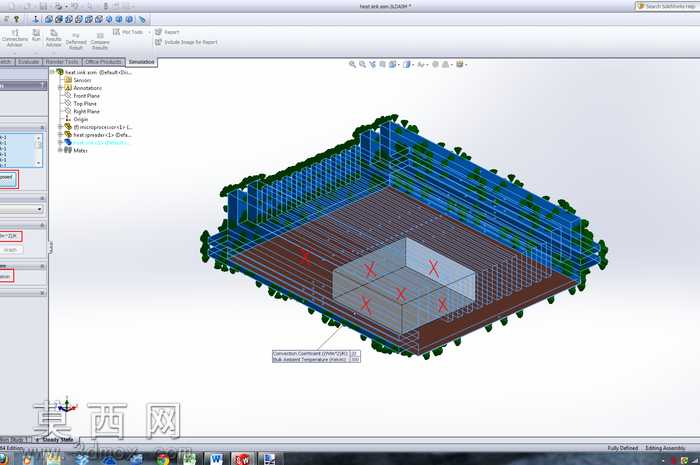Switch to the Render Tools tab
This screenshot has width=700, height=465.
coord(62,62)
